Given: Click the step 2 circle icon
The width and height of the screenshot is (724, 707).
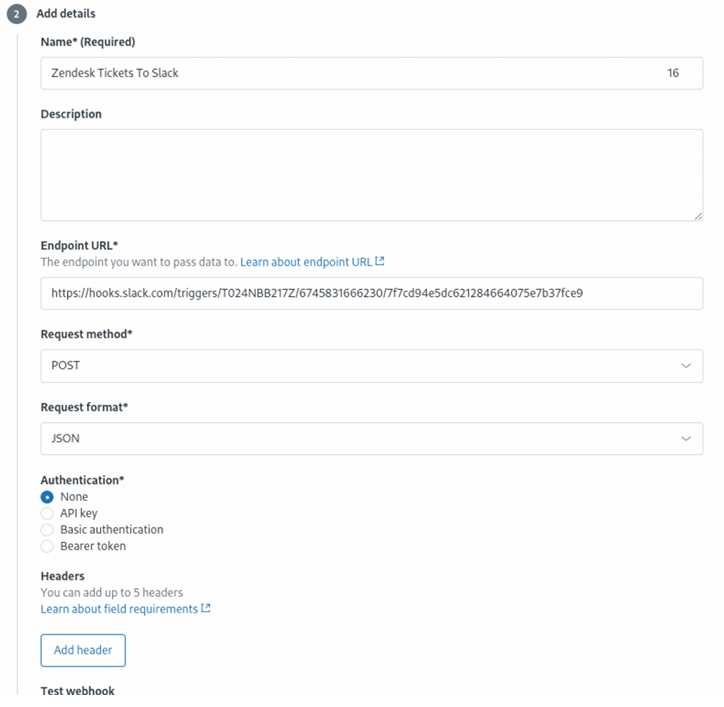Looking at the screenshot, I should click(x=18, y=15).
